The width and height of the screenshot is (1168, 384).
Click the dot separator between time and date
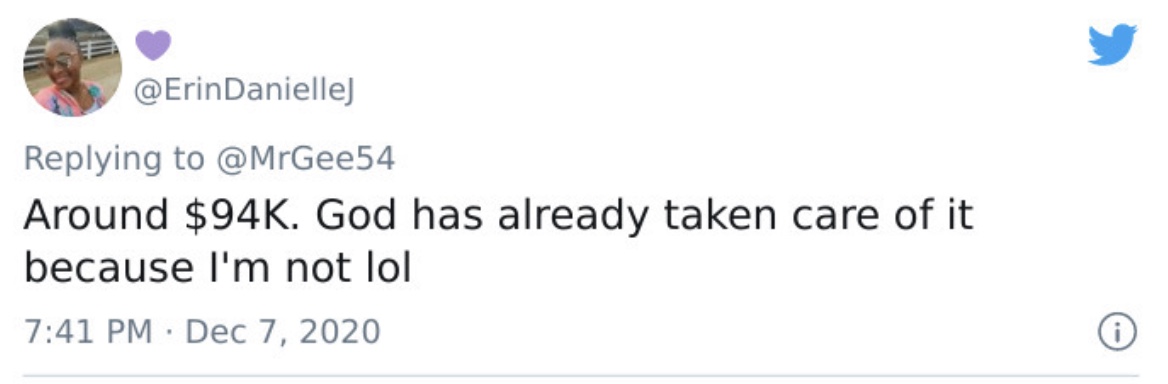(169, 332)
